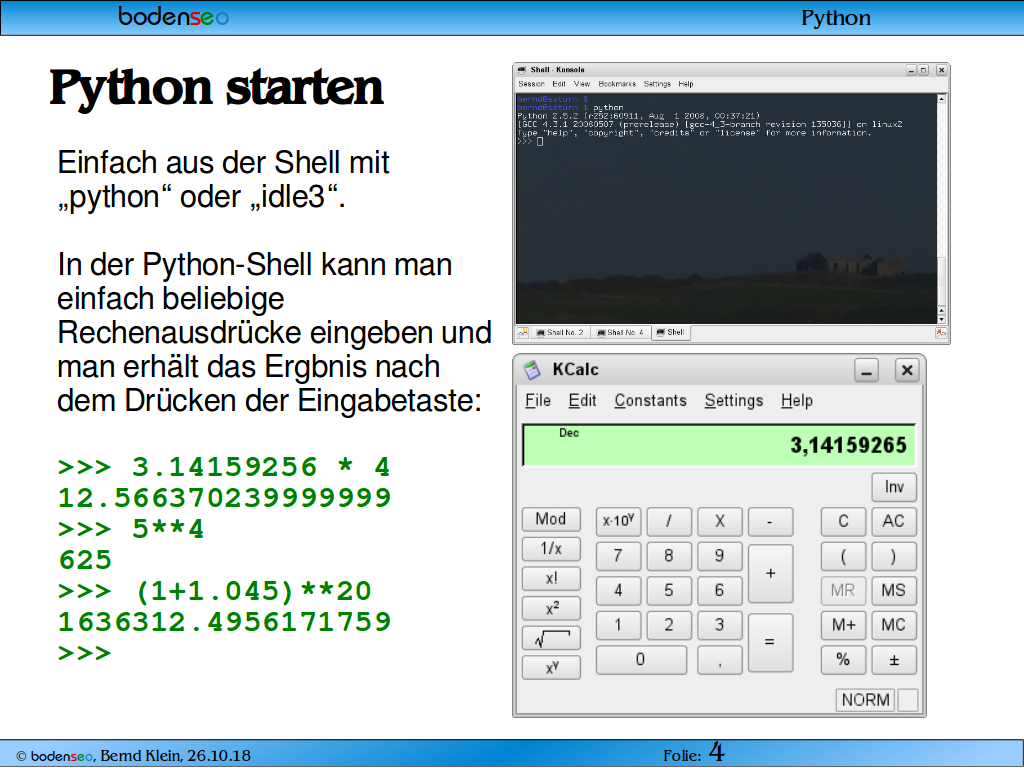Click the MS memory store button
Screen dimensions: 1024x768
click(894, 590)
